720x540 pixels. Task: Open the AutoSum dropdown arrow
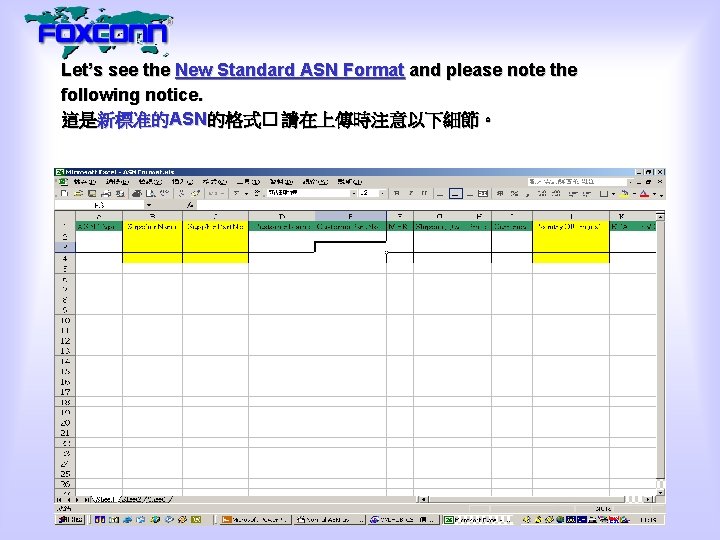coord(246,194)
